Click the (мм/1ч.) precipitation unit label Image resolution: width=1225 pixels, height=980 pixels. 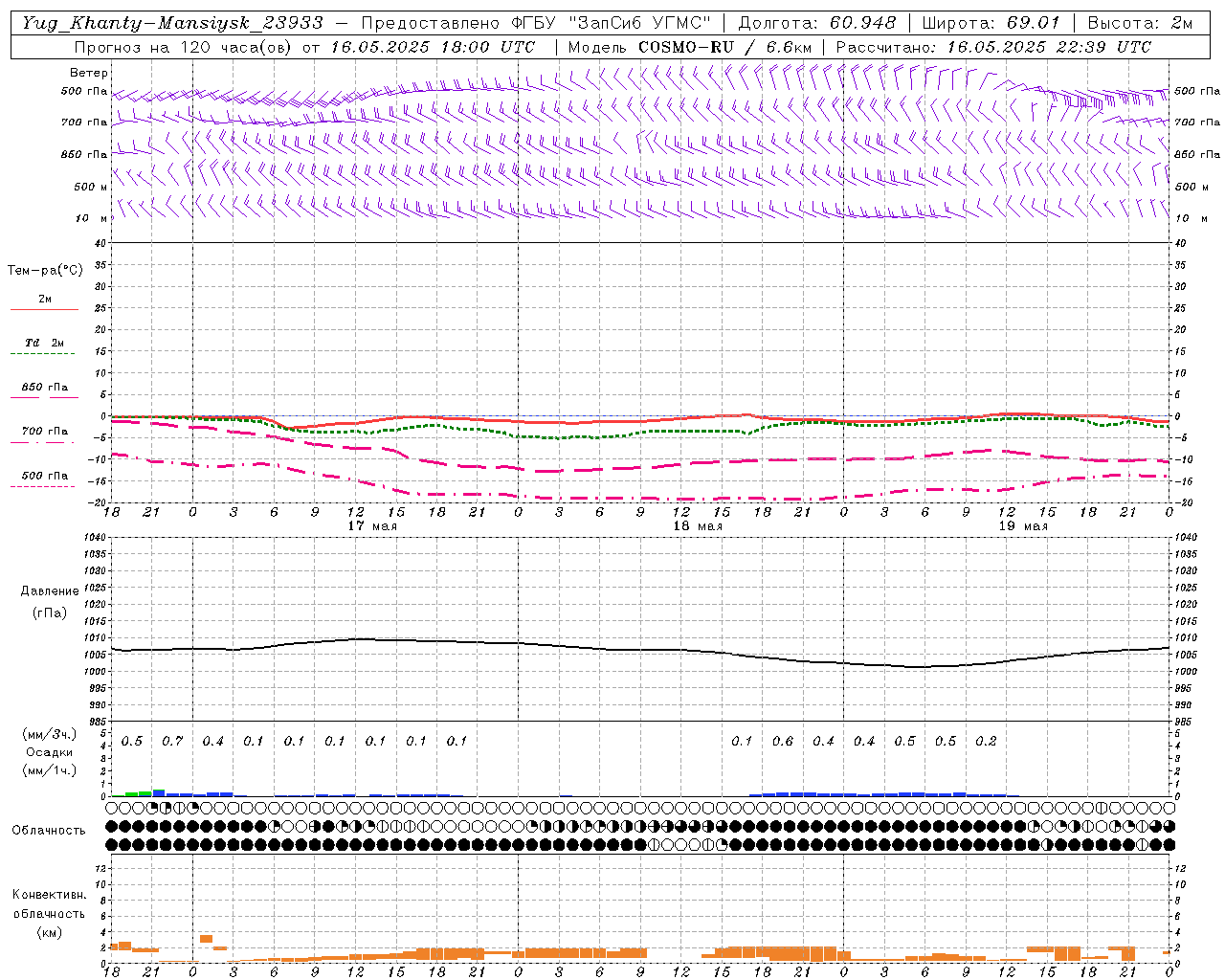49,770
